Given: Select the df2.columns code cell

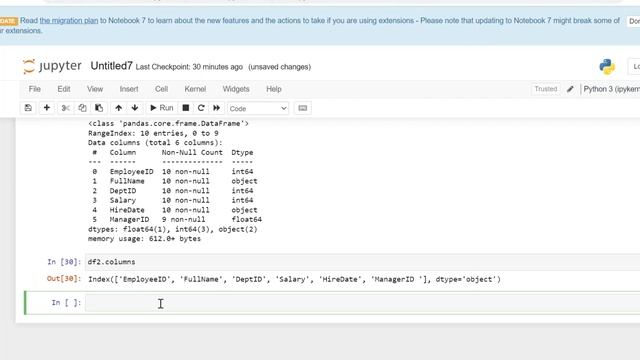Looking at the screenshot, I should [362, 262].
